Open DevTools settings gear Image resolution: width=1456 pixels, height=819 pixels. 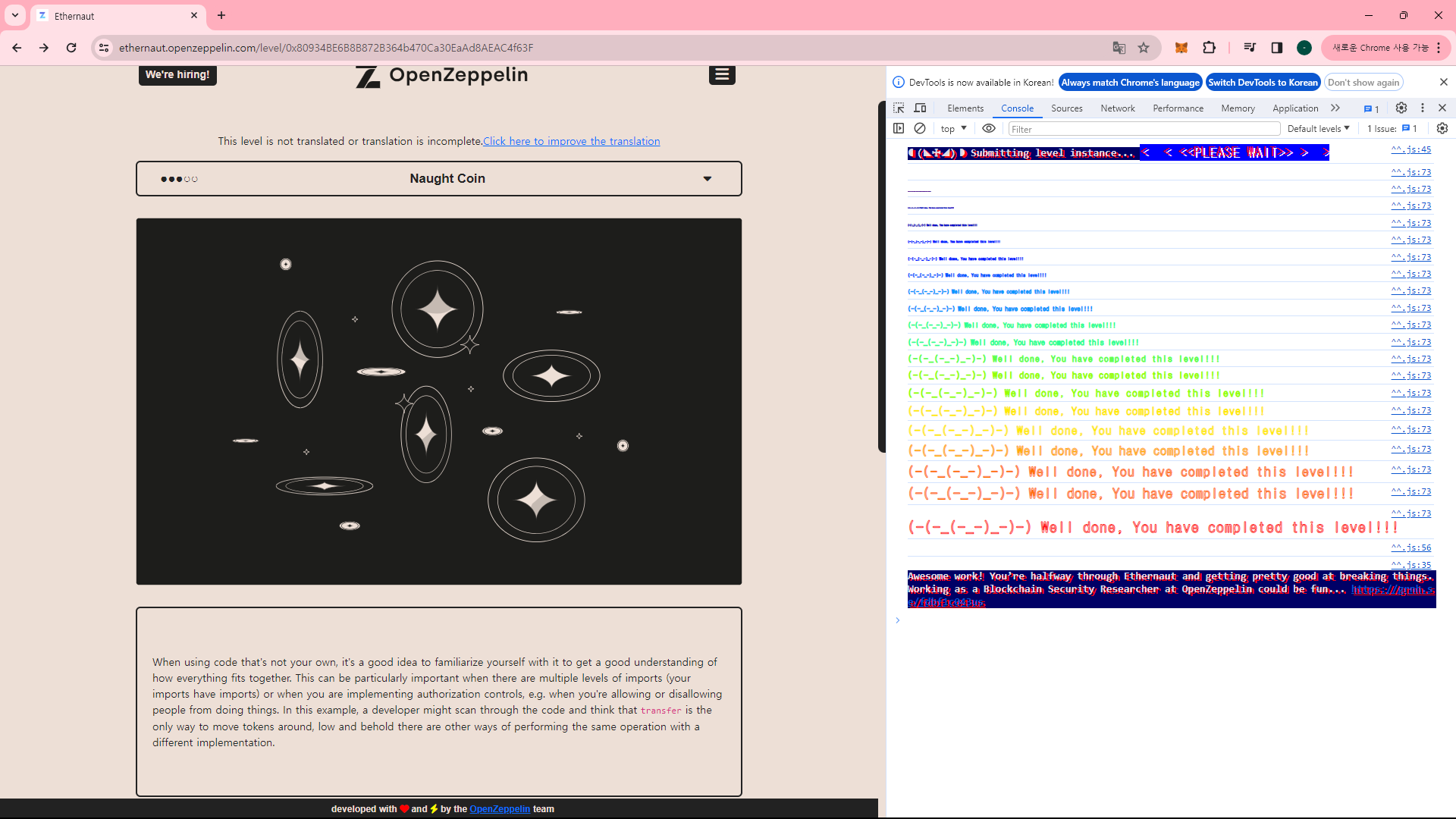pyautogui.click(x=1401, y=108)
